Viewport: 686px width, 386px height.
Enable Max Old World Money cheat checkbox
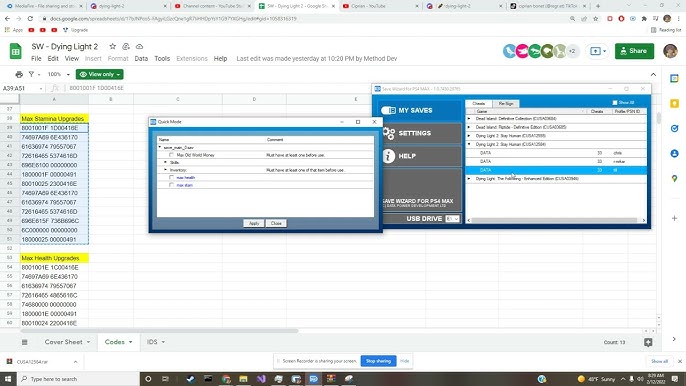click(x=172, y=155)
